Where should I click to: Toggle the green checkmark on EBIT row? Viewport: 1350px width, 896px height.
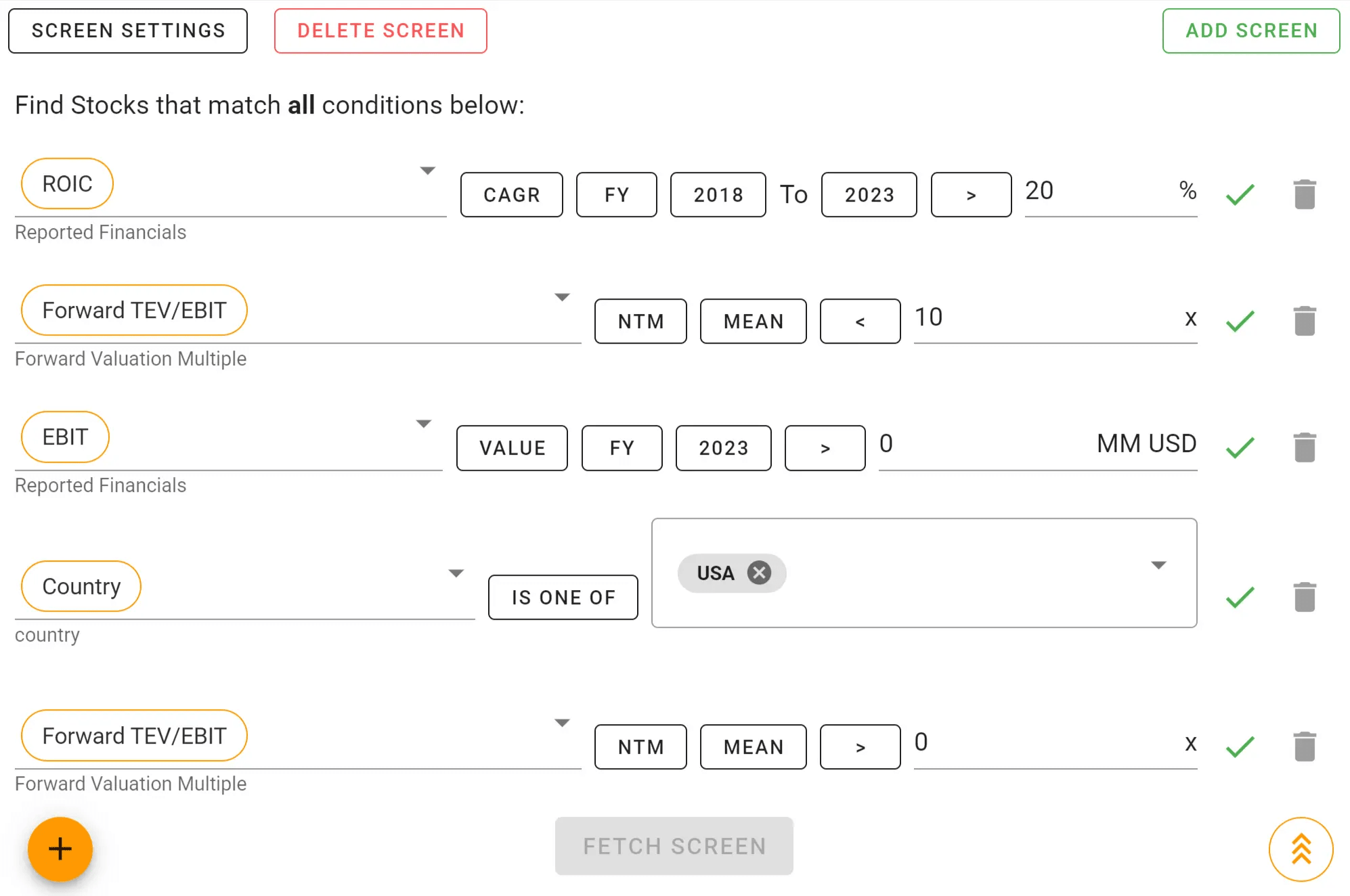pyautogui.click(x=1240, y=447)
